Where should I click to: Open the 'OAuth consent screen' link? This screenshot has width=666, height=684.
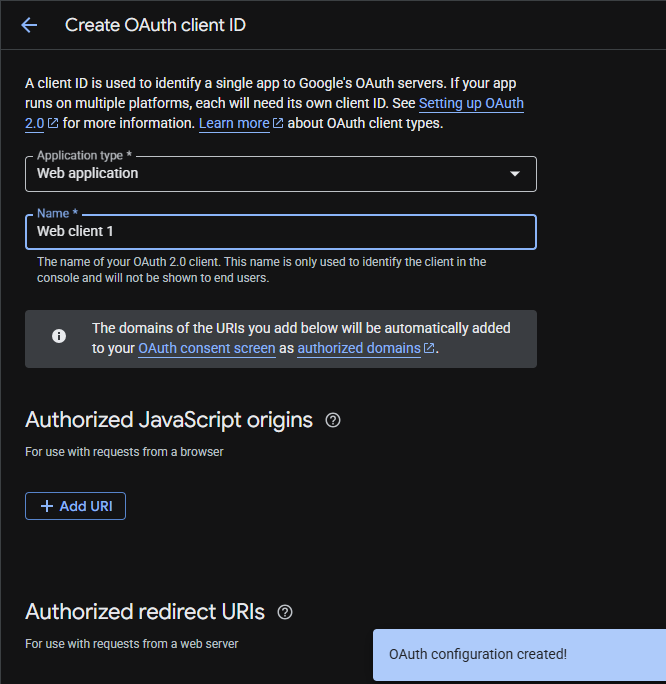pos(207,348)
